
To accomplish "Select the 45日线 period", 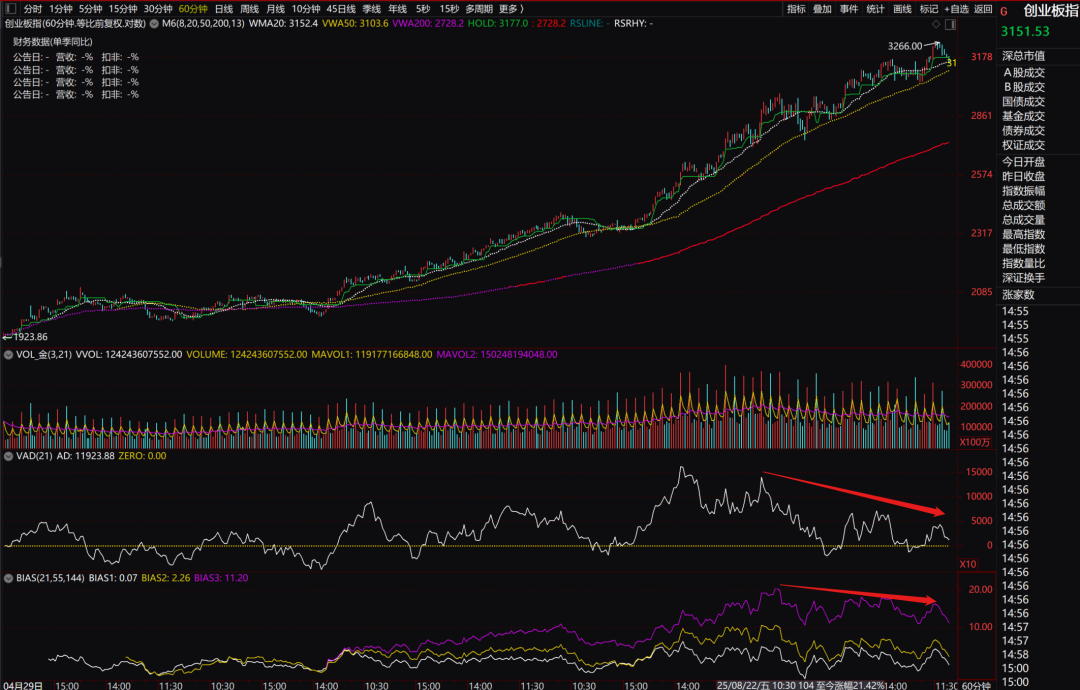I will pos(341,9).
